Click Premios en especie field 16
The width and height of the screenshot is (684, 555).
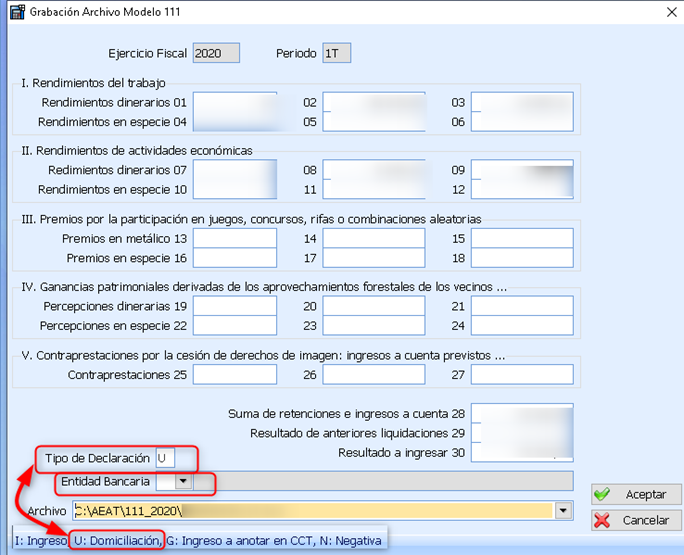click(235, 258)
